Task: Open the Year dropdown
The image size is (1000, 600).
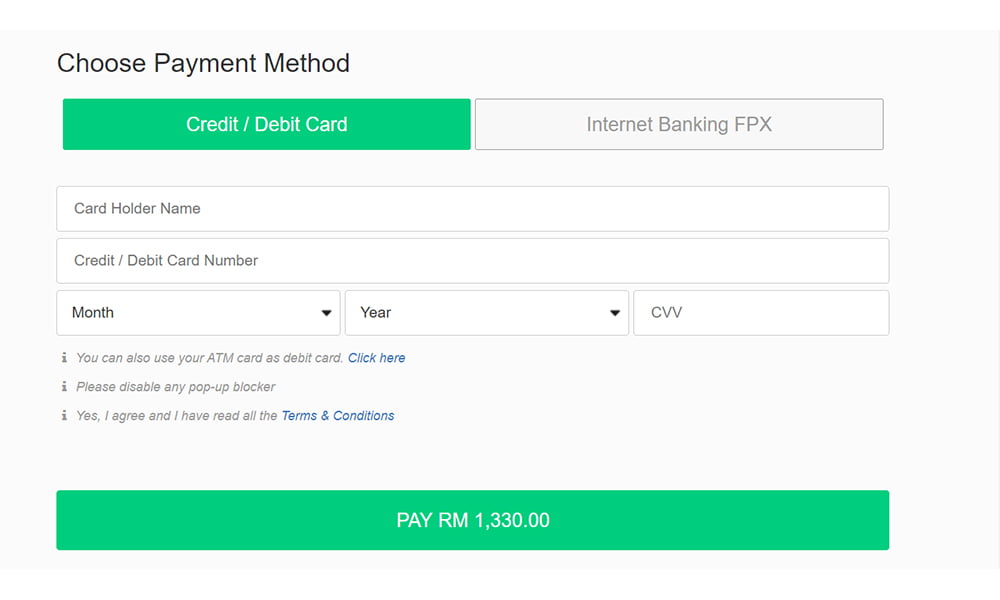Action: (x=487, y=313)
